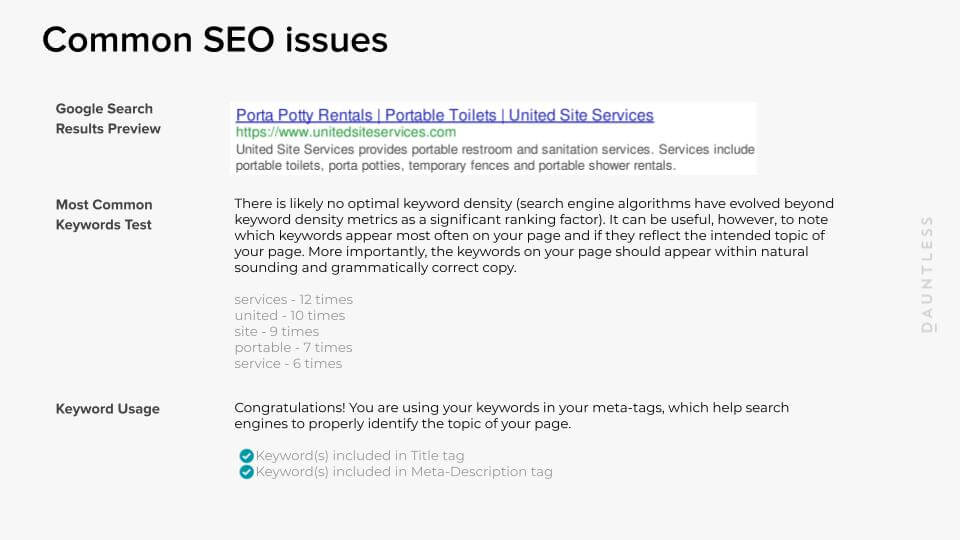Image resolution: width=960 pixels, height=540 pixels.
Task: Click the 'services - 12 times' keyword line
Action: click(x=293, y=300)
